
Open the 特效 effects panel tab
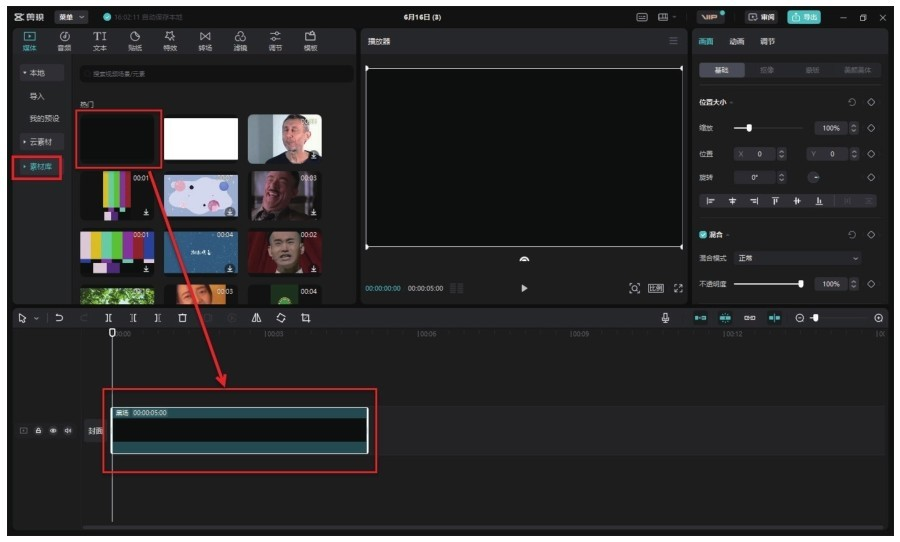(x=170, y=41)
